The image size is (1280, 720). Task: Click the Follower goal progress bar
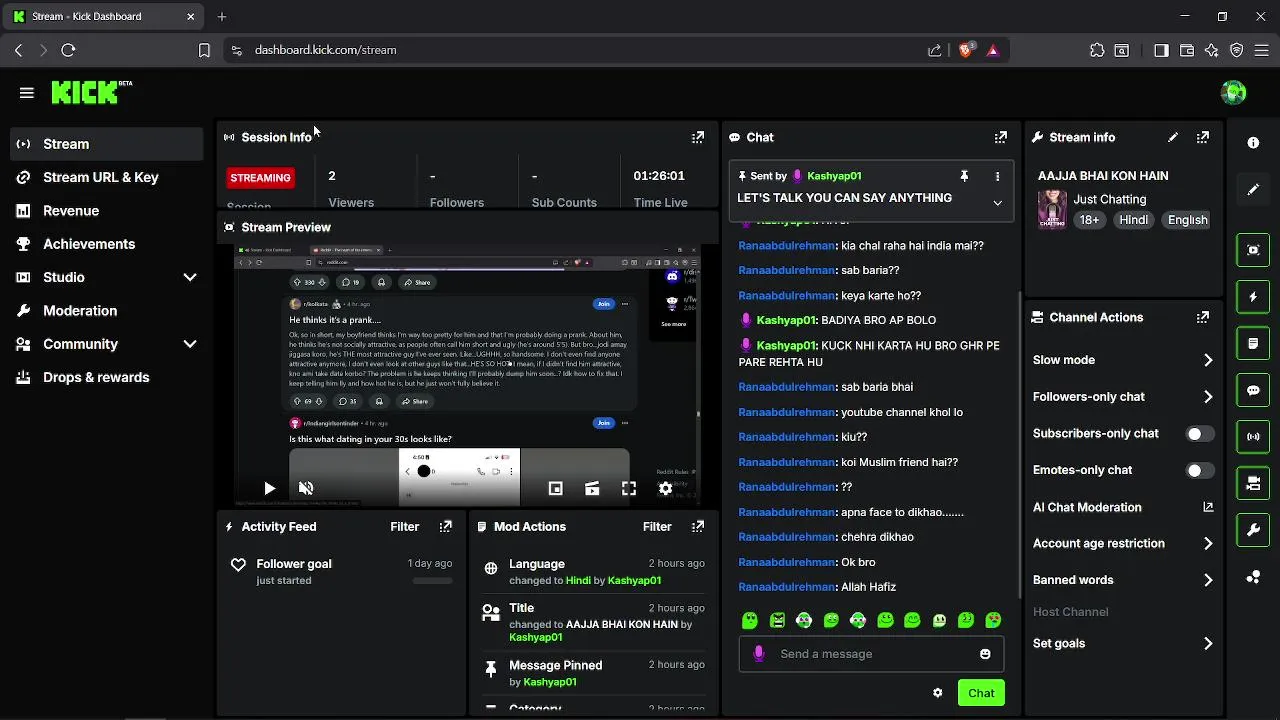tap(432, 580)
